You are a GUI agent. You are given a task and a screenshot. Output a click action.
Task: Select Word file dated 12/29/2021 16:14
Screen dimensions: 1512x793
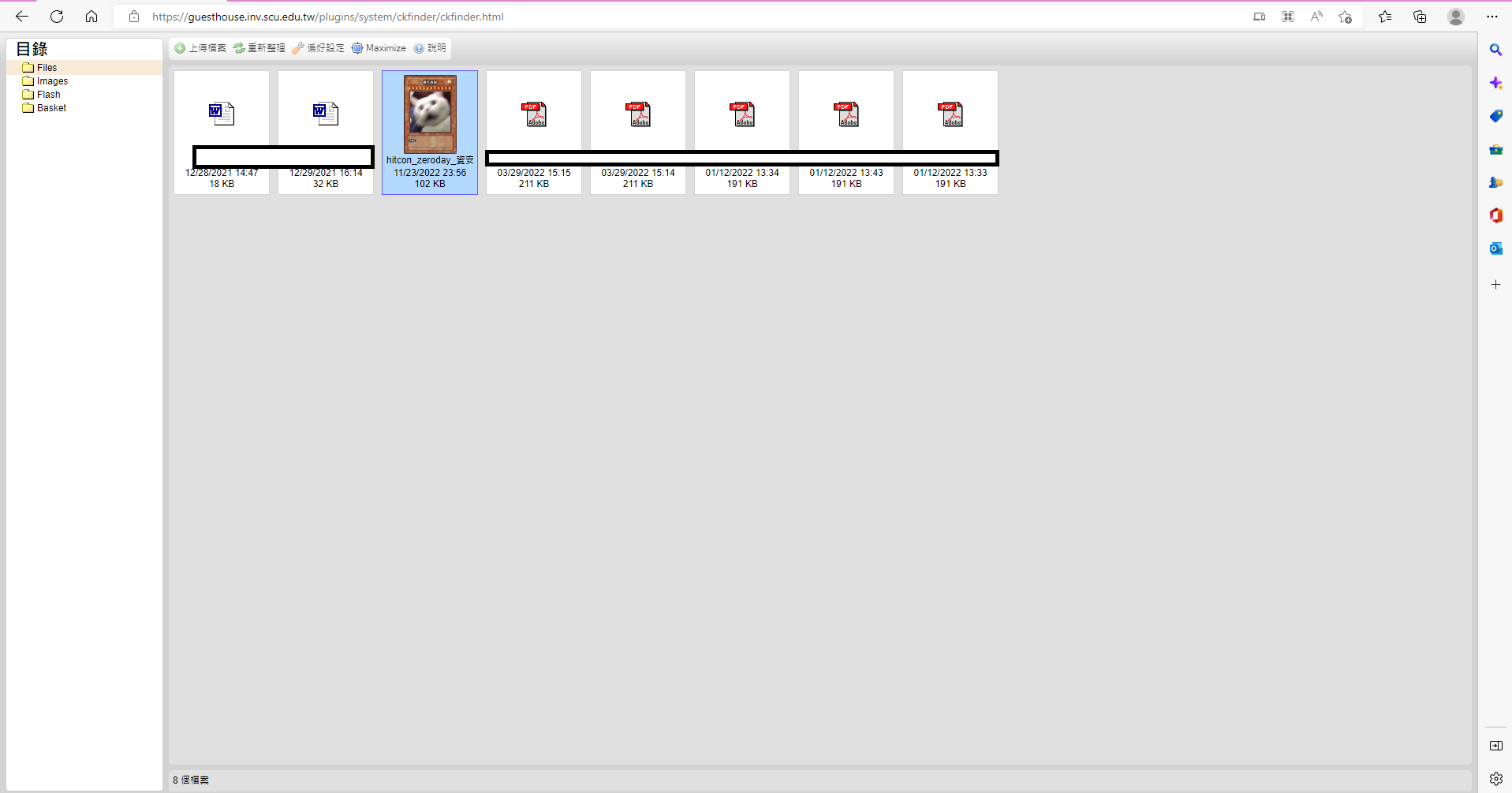pyautogui.click(x=326, y=132)
